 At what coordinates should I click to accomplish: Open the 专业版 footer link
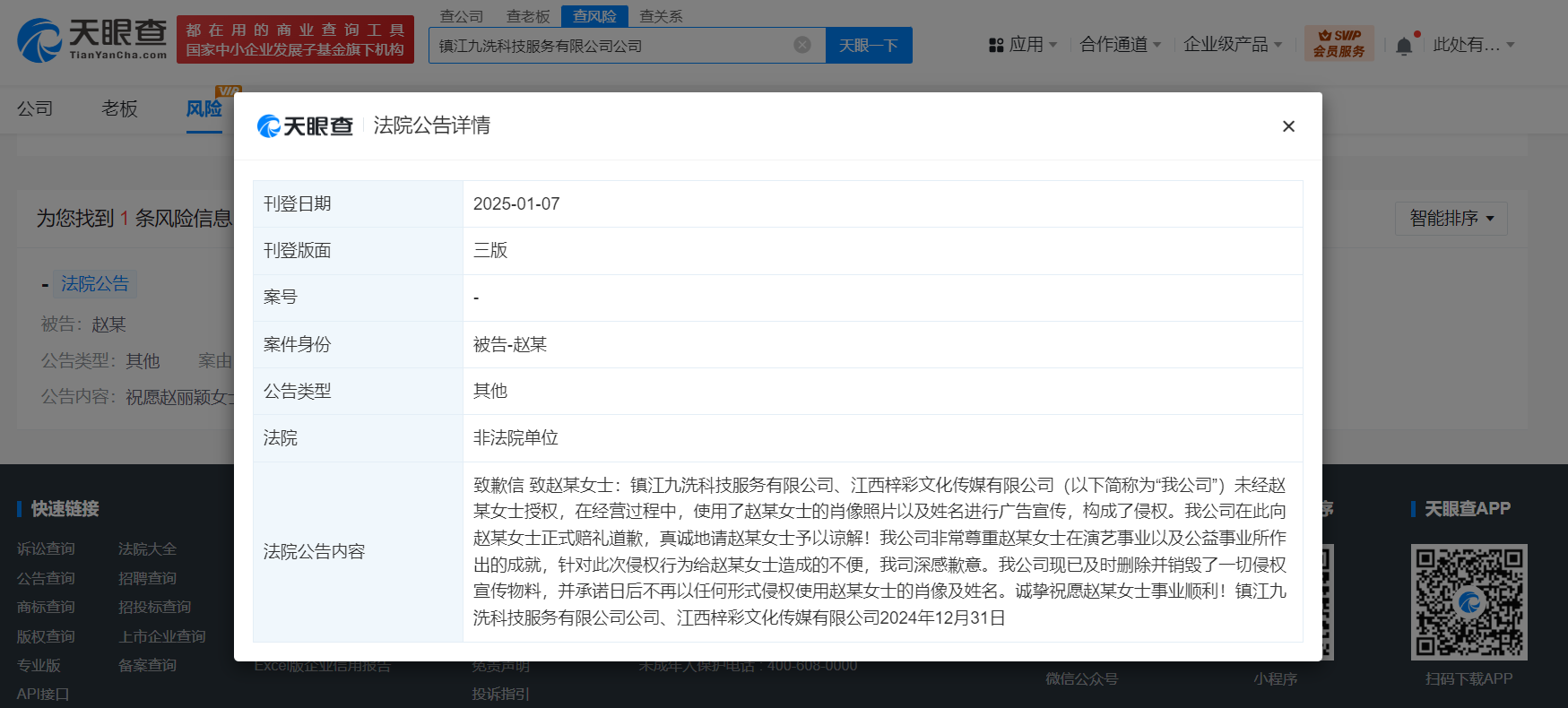(39, 665)
